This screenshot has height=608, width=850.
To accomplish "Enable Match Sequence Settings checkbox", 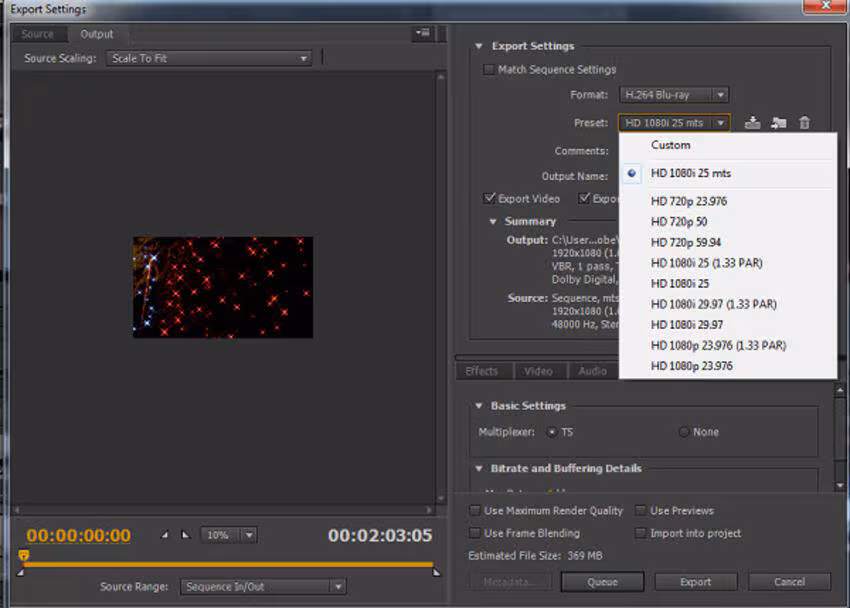I will click(x=489, y=70).
